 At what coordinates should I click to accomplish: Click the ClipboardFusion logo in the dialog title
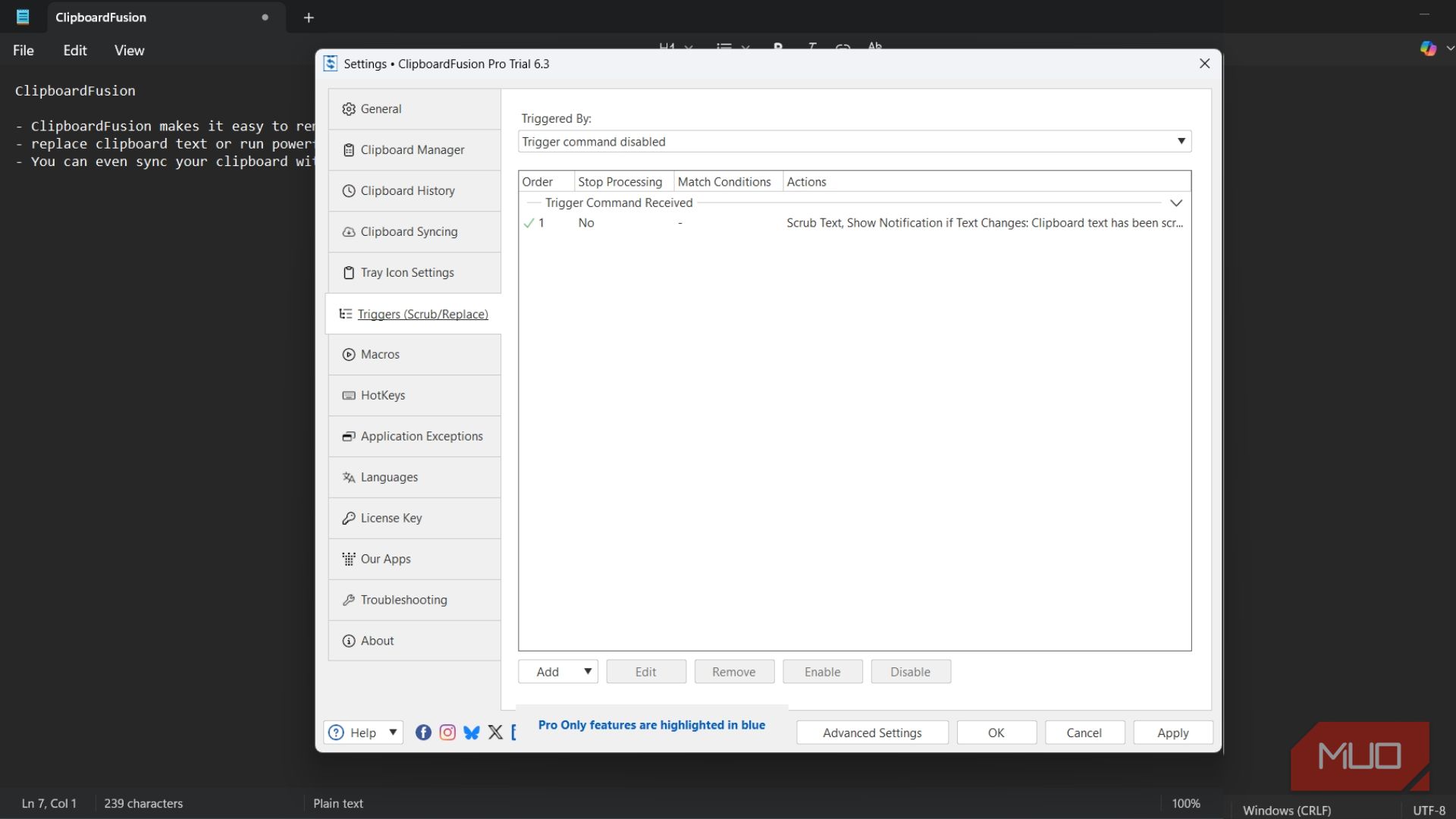click(331, 64)
